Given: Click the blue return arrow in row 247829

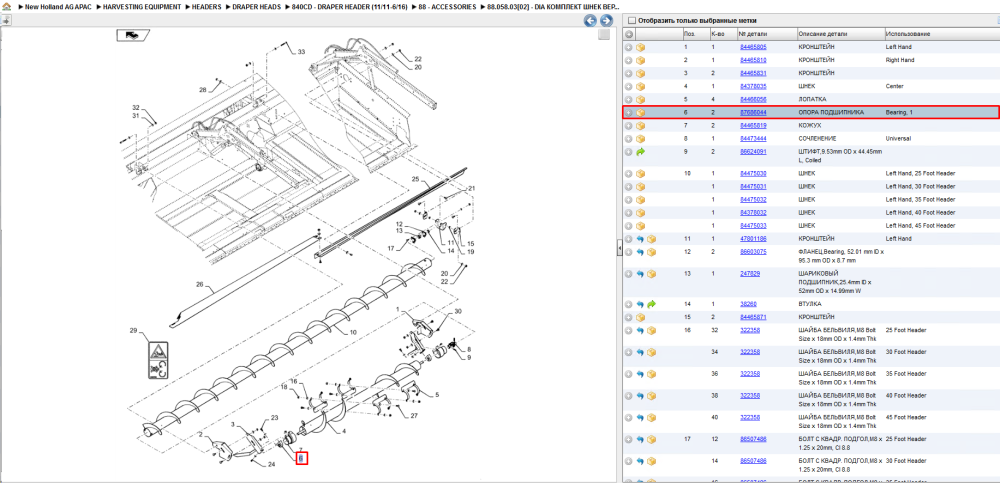Looking at the screenshot, I should (x=640, y=274).
